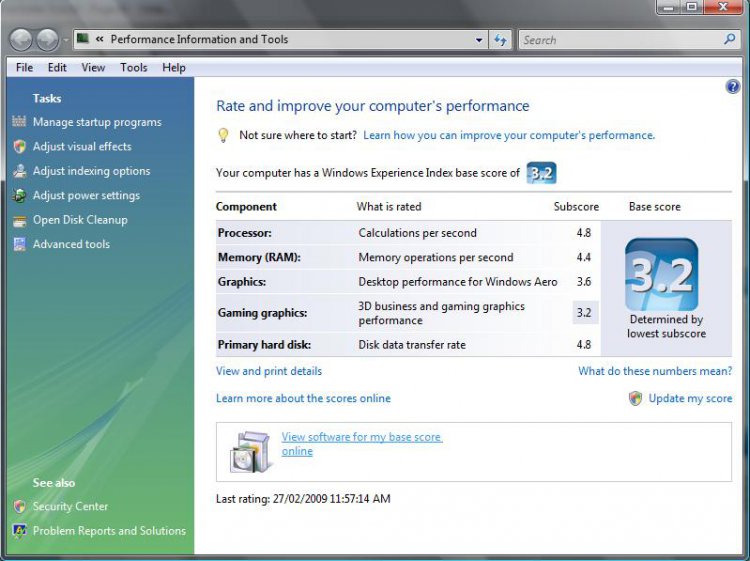Click the Gaming graphics 3.2 subscore cell
Viewport: 750px width, 561px height.
tap(585, 313)
